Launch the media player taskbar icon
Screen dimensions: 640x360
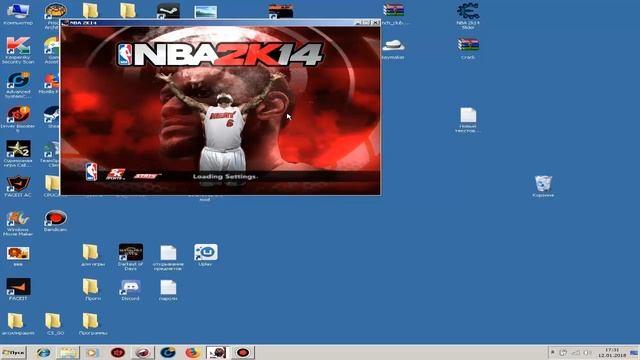coord(92,352)
